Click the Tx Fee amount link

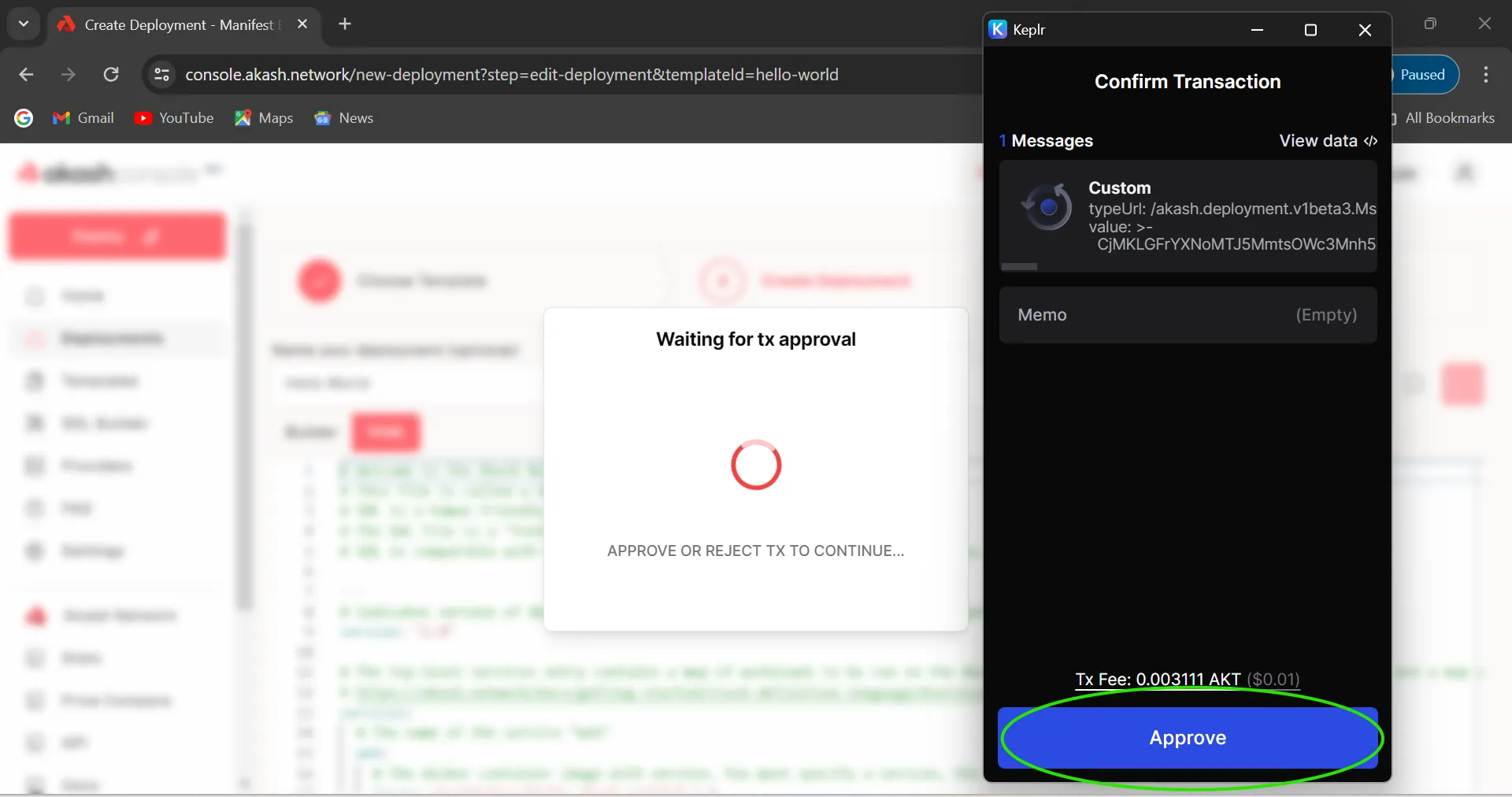[x=1187, y=679]
